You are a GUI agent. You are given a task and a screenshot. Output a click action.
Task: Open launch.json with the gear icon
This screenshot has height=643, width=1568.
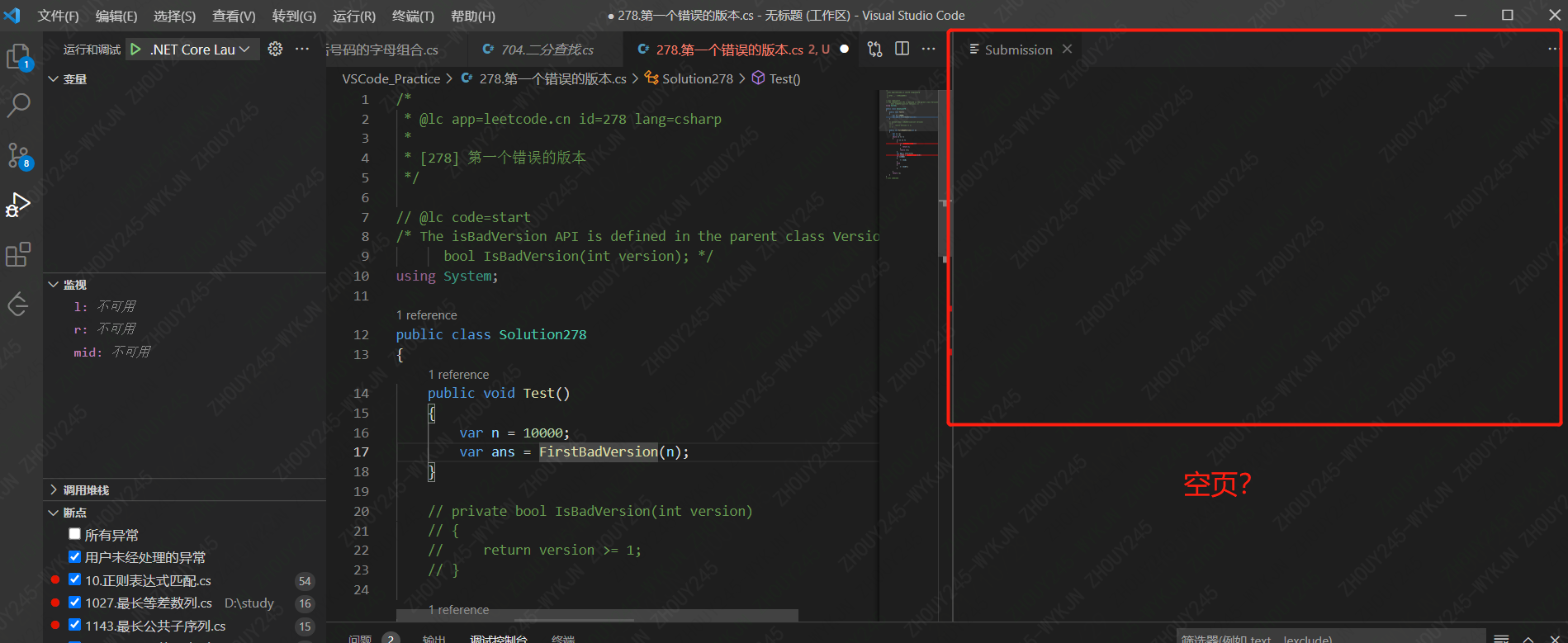coord(275,50)
